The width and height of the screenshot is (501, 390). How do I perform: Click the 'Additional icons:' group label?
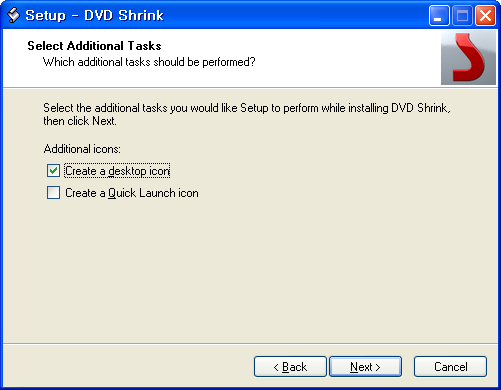[82, 149]
